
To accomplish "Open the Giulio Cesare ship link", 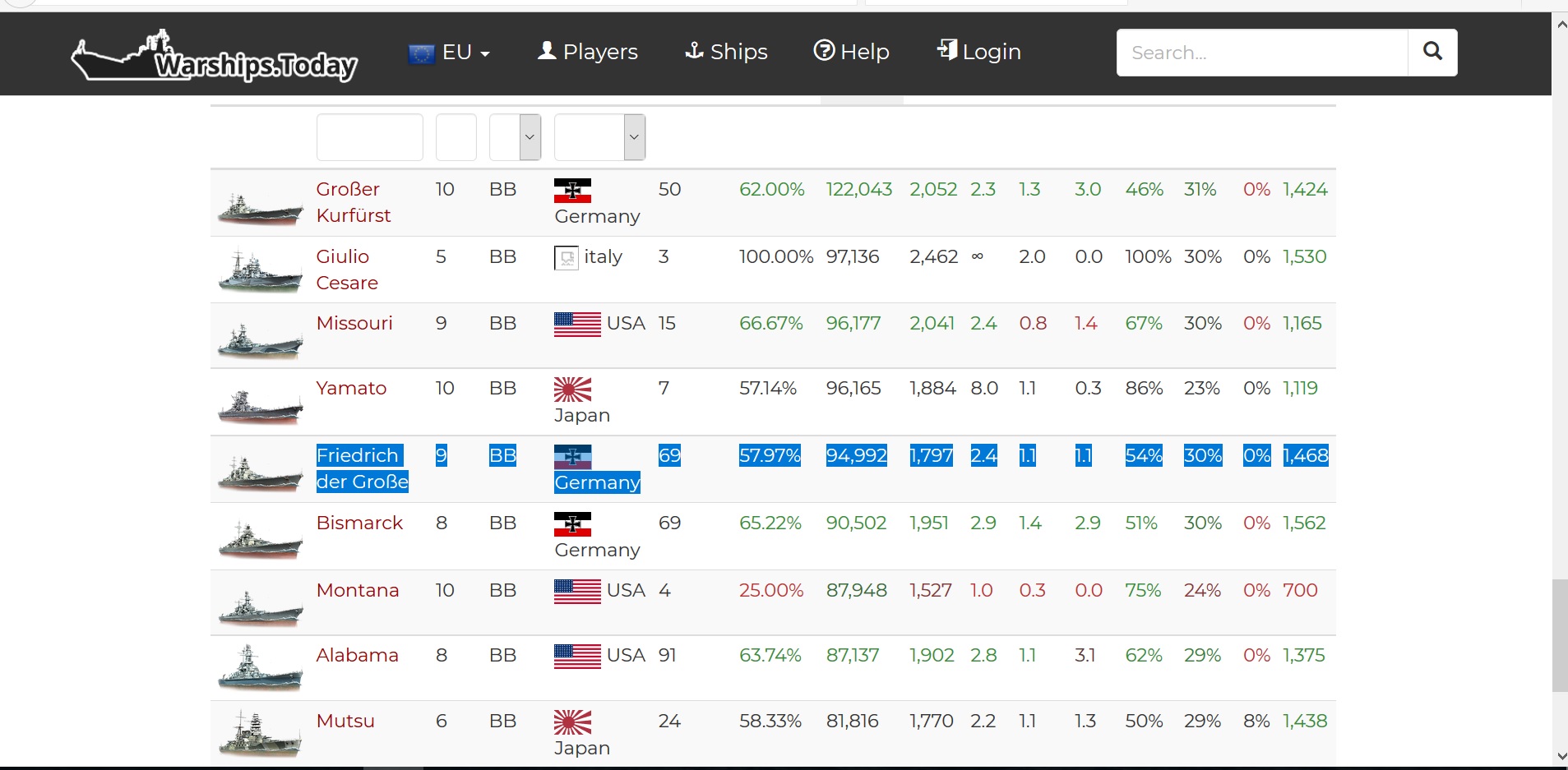I will (347, 270).
